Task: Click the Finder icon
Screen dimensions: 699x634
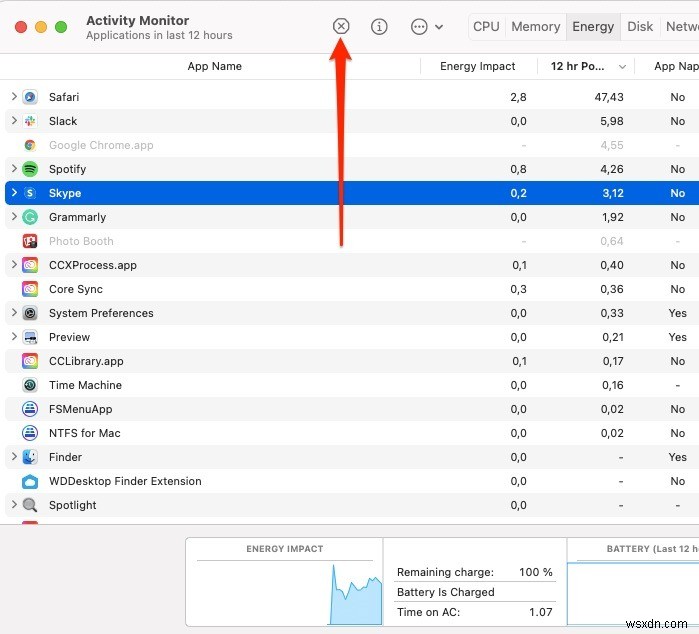Action: (x=30, y=457)
